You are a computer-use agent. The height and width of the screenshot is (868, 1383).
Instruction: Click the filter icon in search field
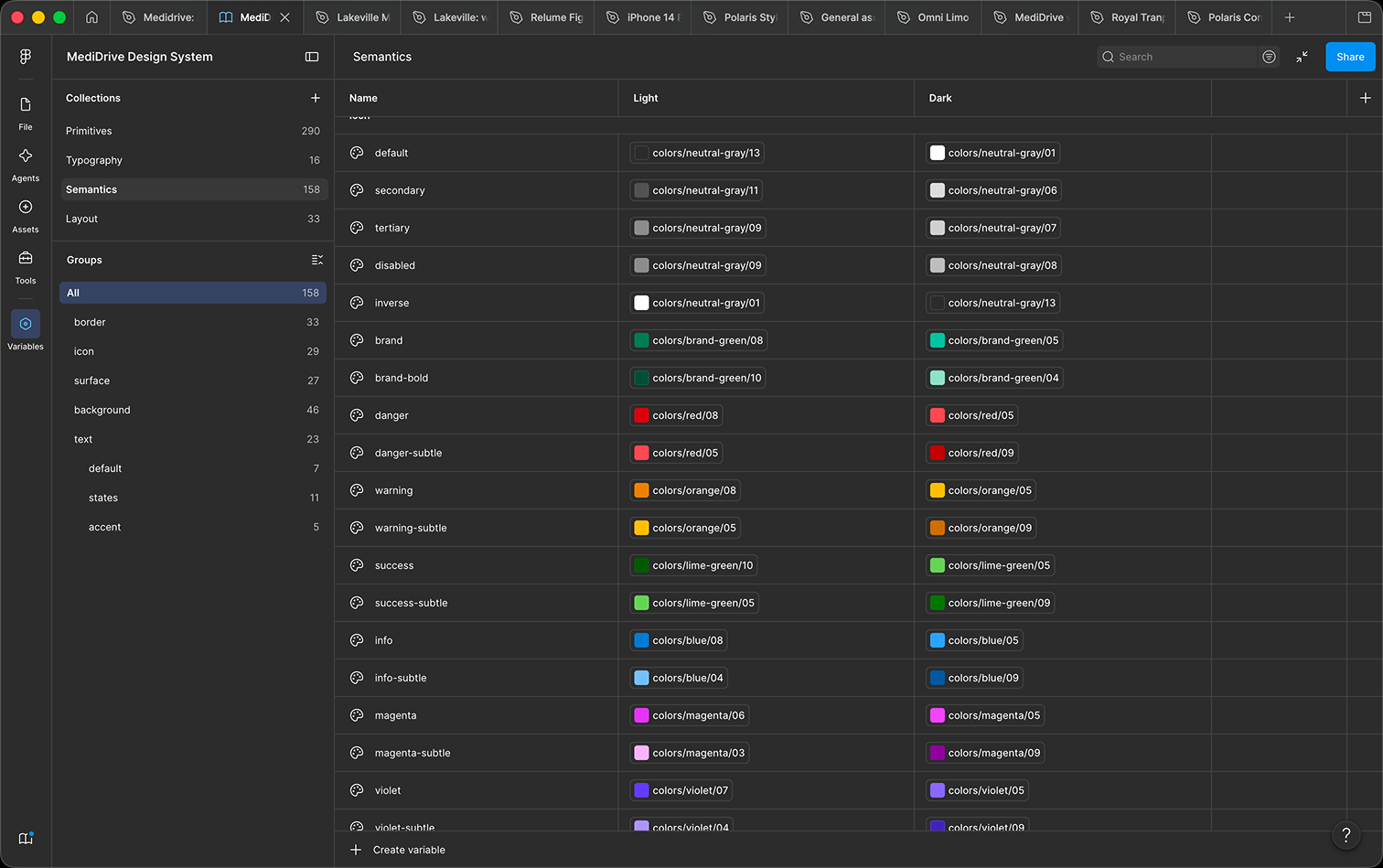pos(1269,57)
